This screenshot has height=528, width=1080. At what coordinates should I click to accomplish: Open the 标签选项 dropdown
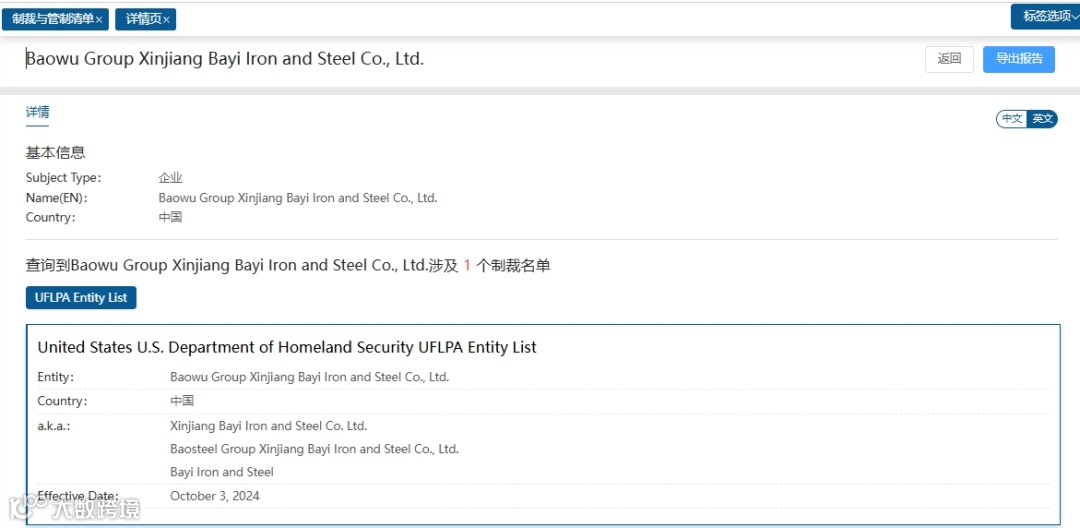1046,17
